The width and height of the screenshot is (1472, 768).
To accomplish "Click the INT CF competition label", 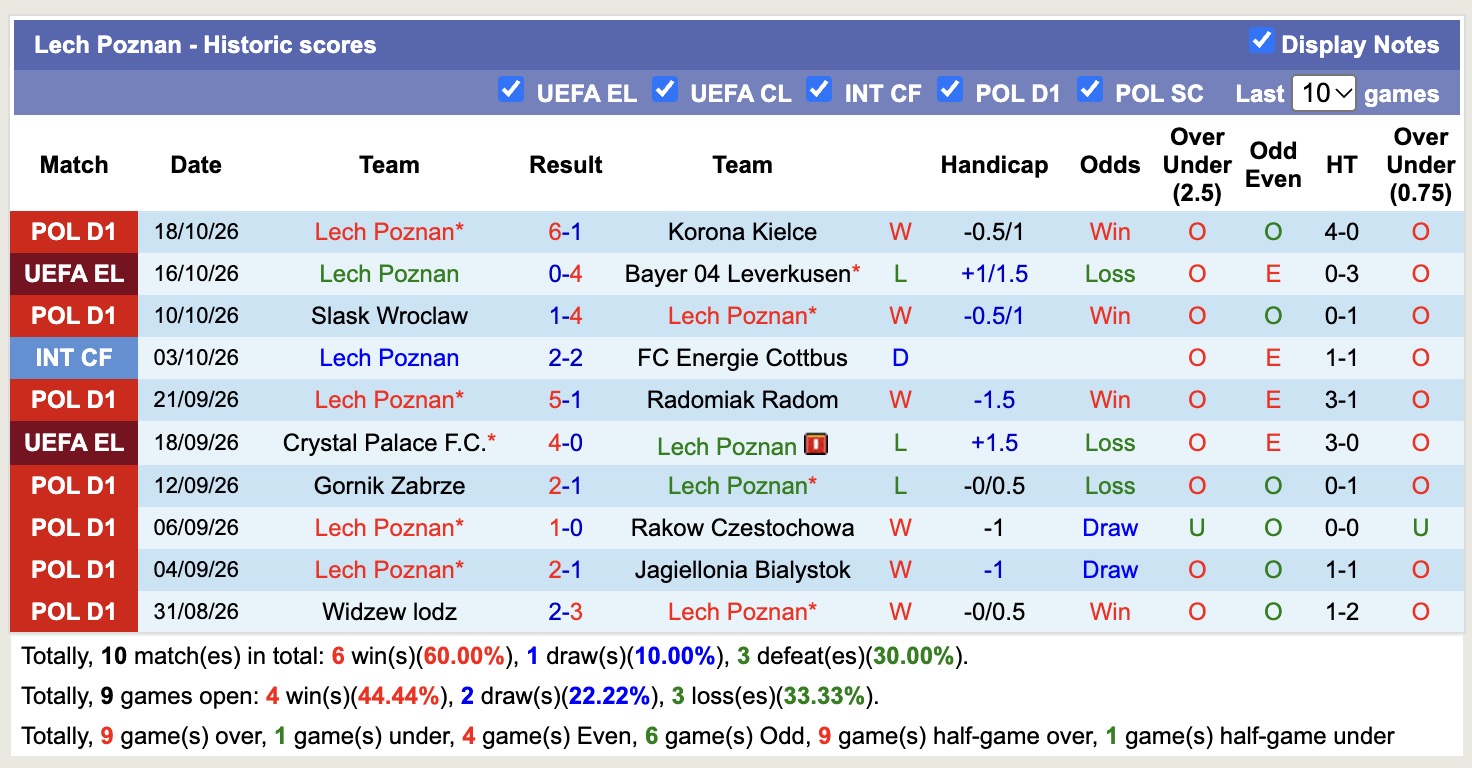I will click(x=74, y=358).
